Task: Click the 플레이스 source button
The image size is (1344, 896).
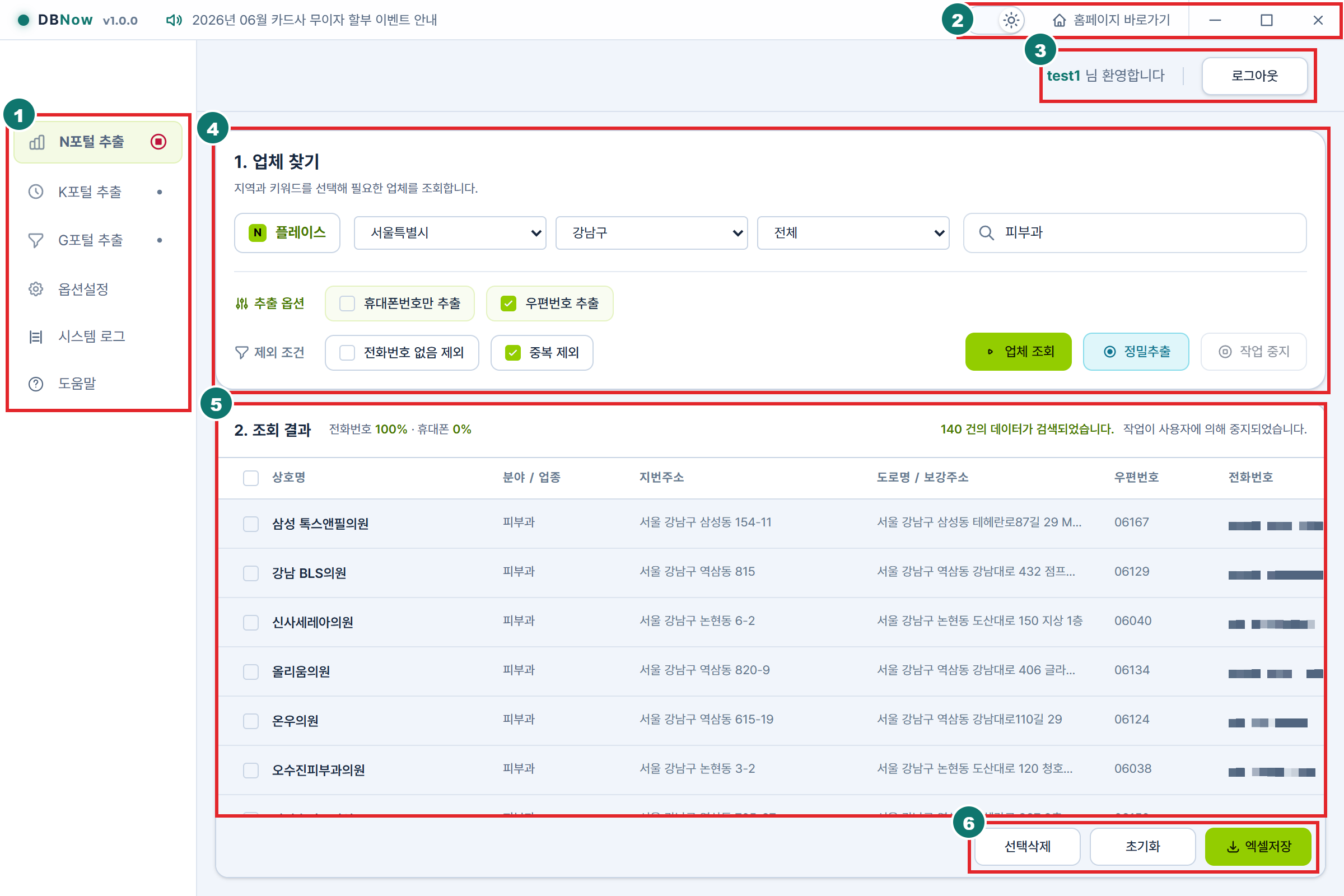Action: [287, 232]
